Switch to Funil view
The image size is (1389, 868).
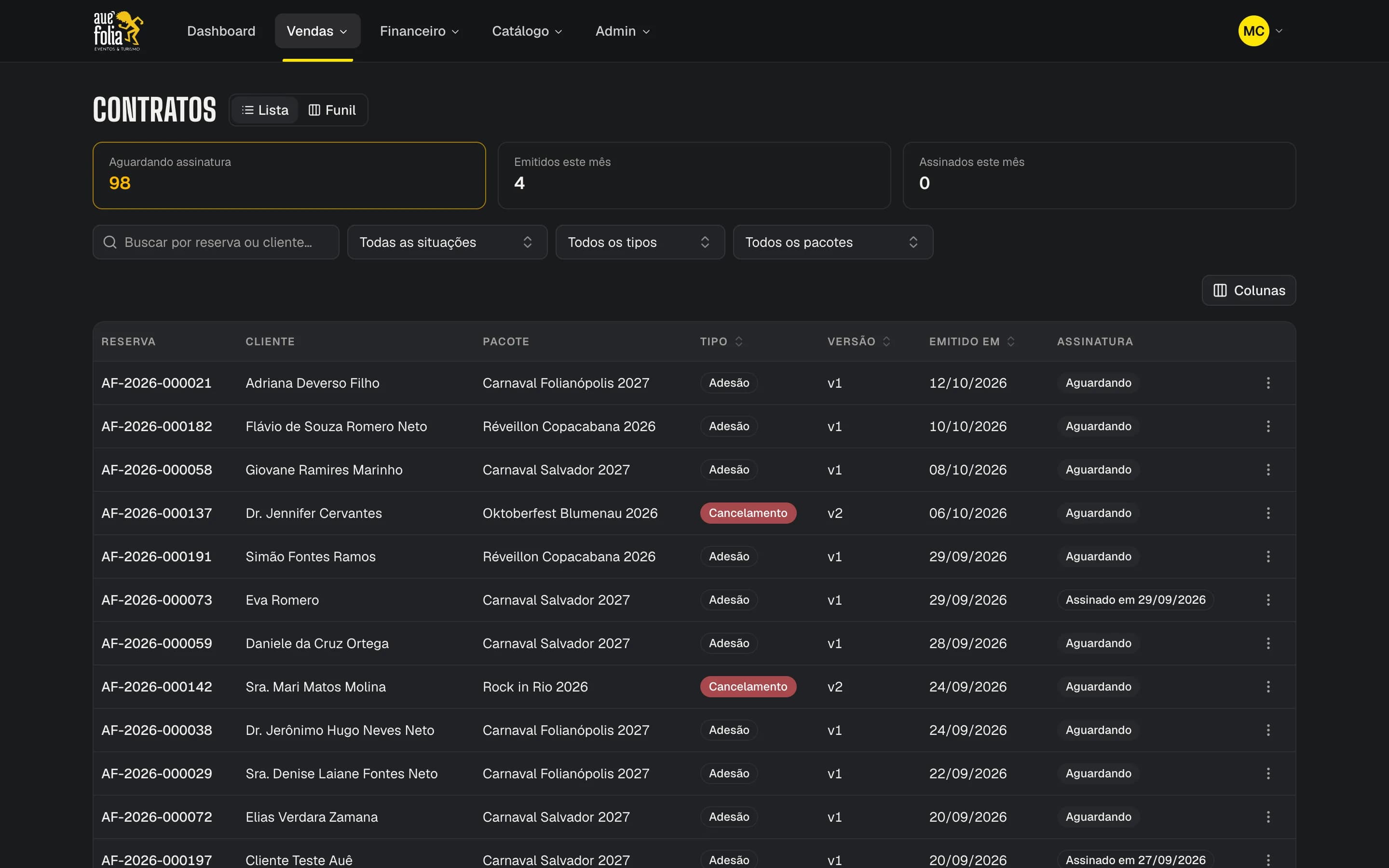click(332, 110)
